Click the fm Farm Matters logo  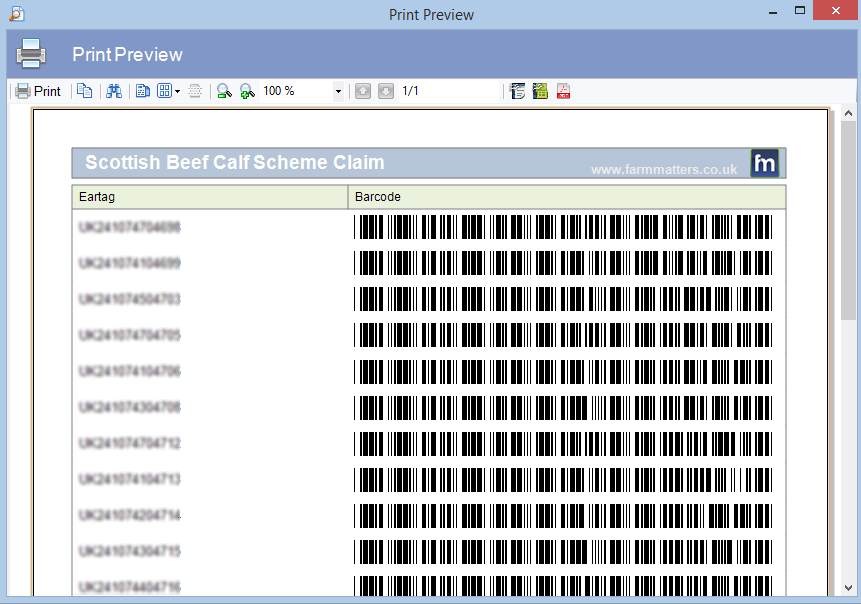(765, 163)
